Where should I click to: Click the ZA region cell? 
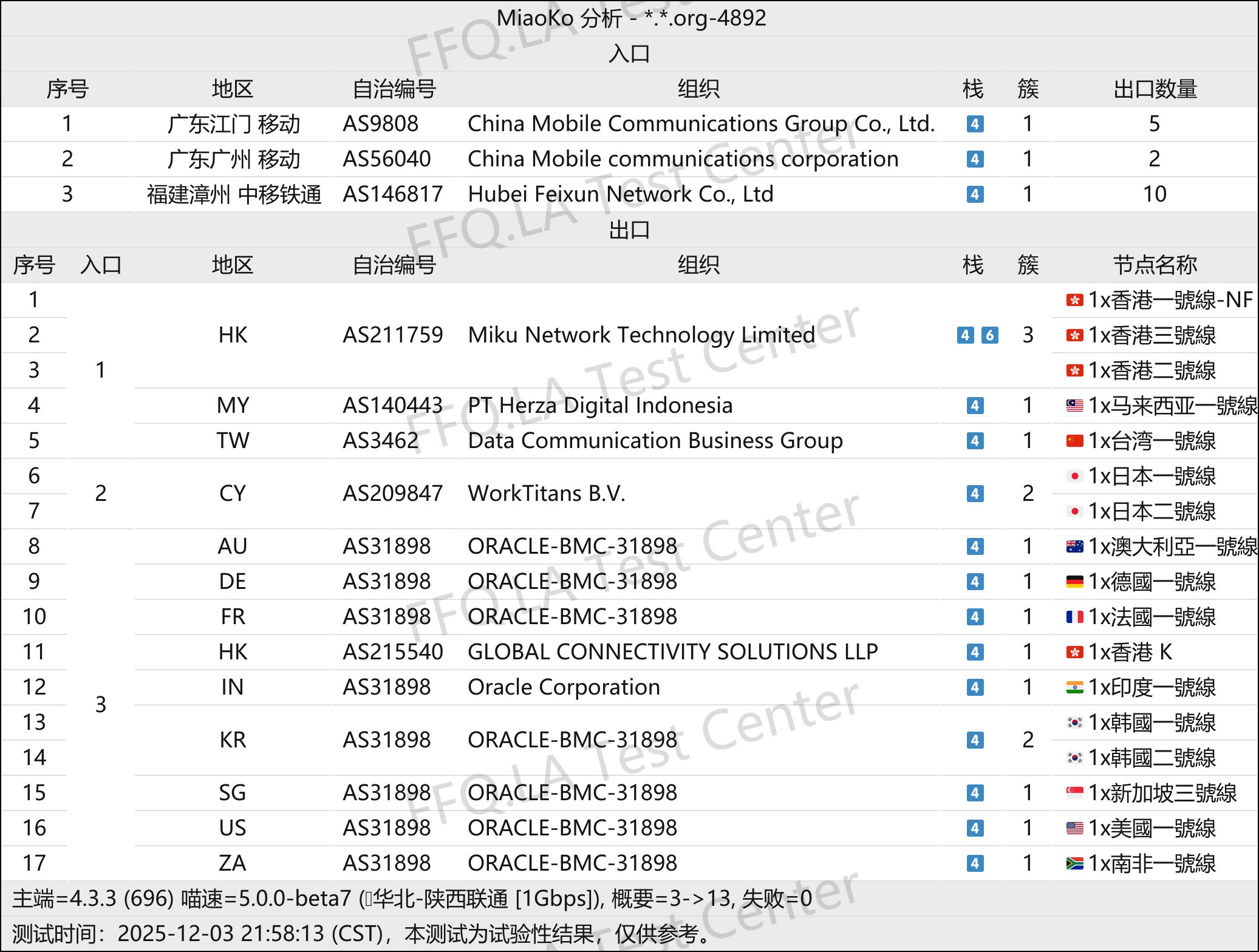pyautogui.click(x=233, y=863)
